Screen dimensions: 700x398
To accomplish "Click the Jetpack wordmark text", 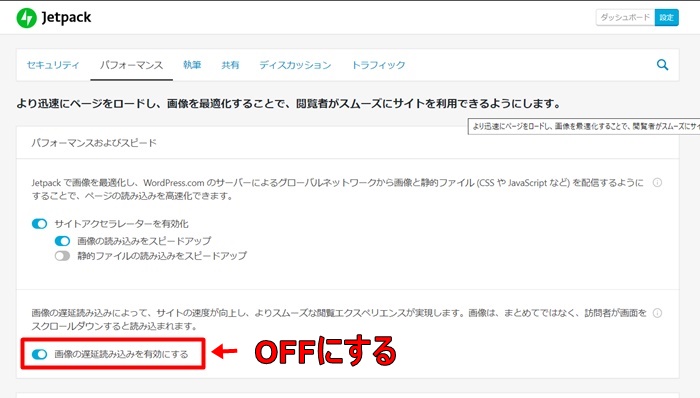I will click(x=66, y=18).
